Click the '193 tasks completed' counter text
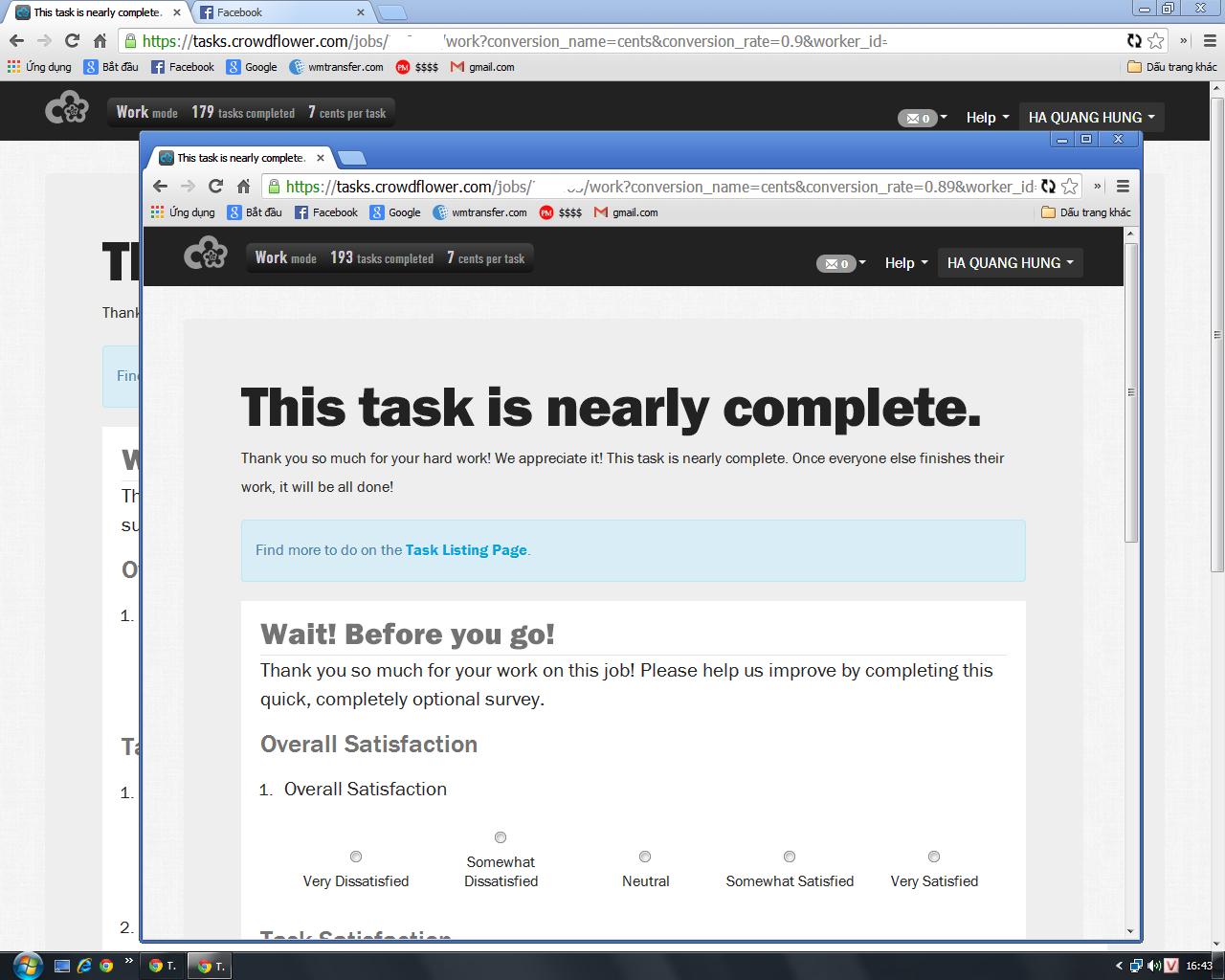The width and height of the screenshot is (1225, 980). (382, 258)
